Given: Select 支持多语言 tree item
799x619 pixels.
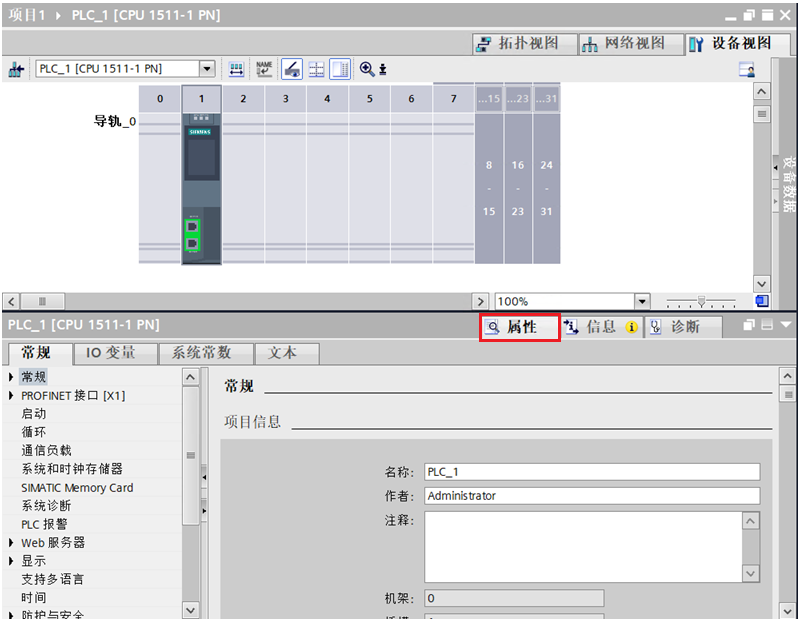Looking at the screenshot, I should pyautogui.click(x=52, y=579).
